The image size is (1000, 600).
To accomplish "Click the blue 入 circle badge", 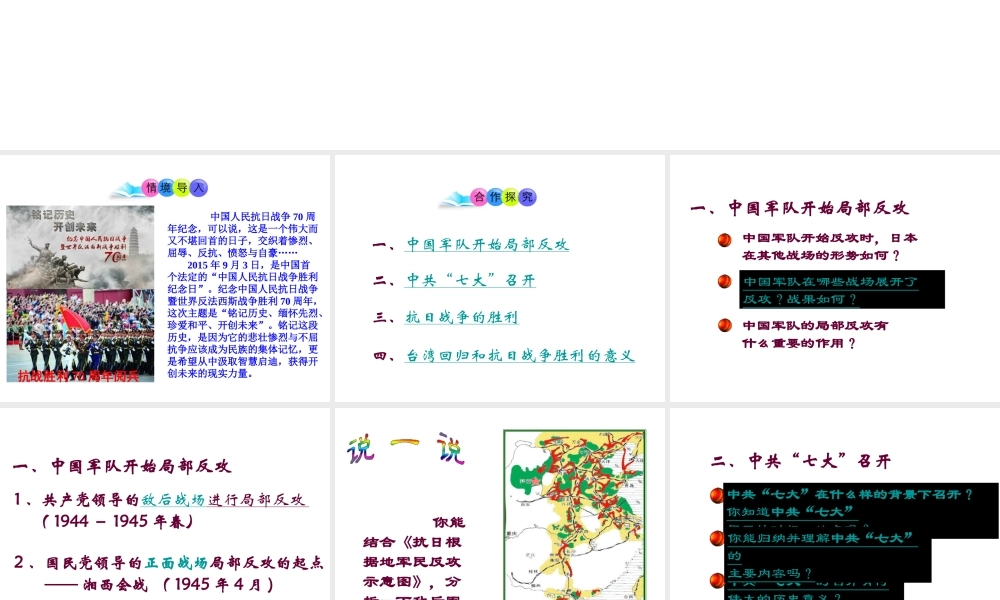I will 199,187.
